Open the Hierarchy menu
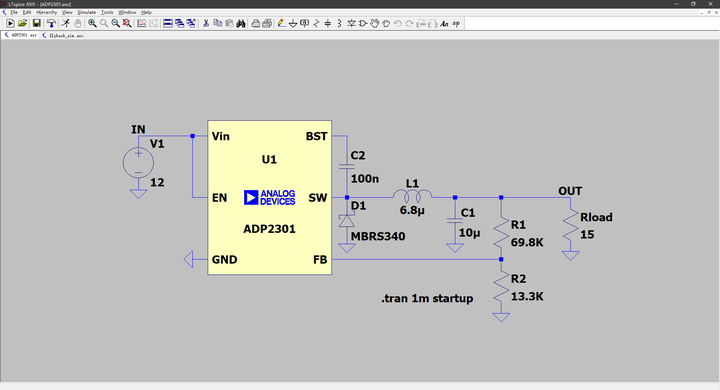The height and width of the screenshot is (390, 720). 46,12
